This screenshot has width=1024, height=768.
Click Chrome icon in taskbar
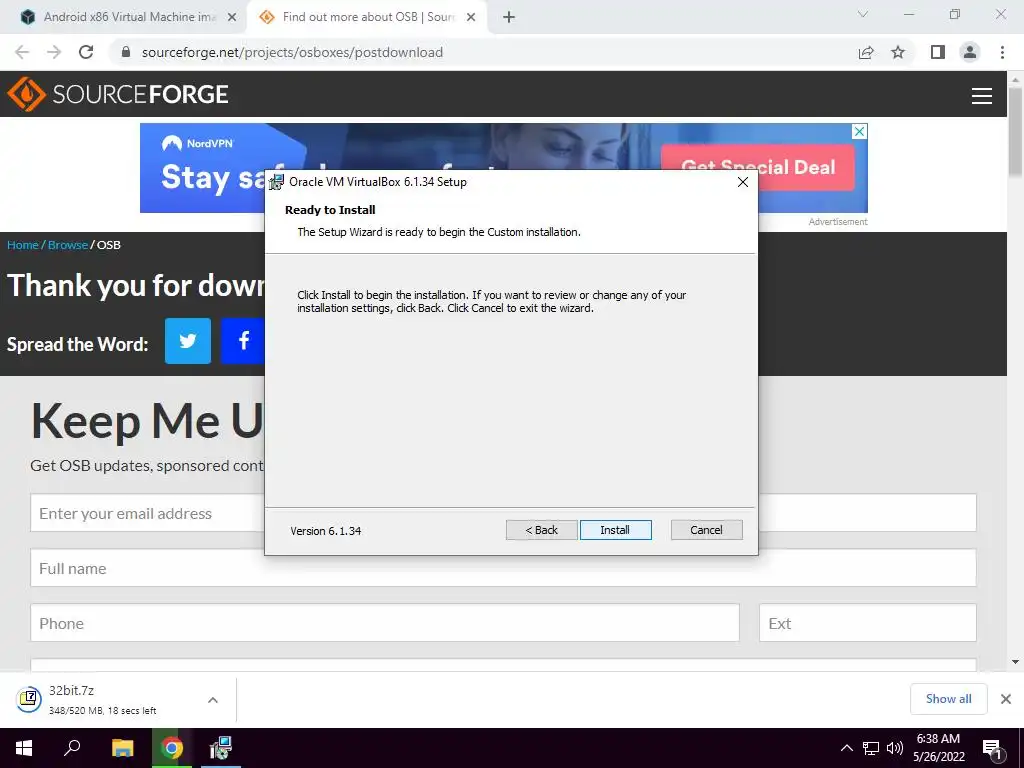[172, 748]
